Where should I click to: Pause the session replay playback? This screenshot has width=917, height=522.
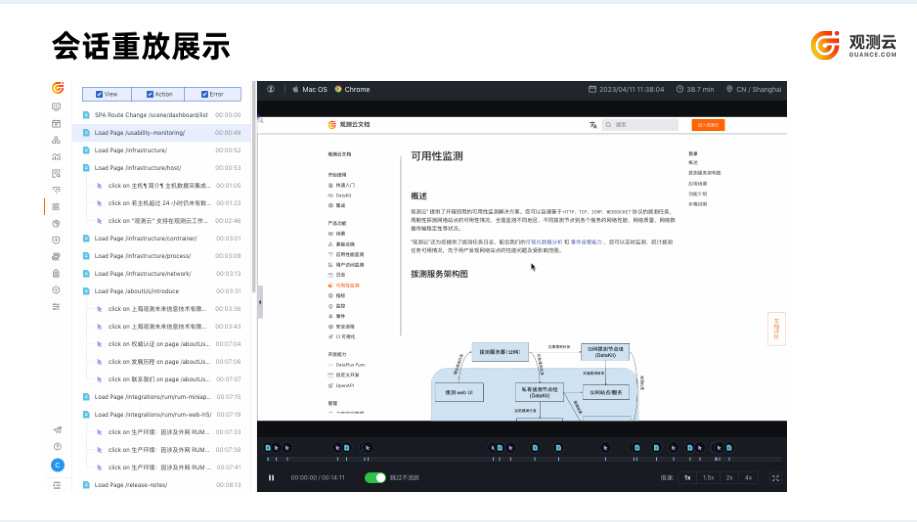[x=271, y=478]
